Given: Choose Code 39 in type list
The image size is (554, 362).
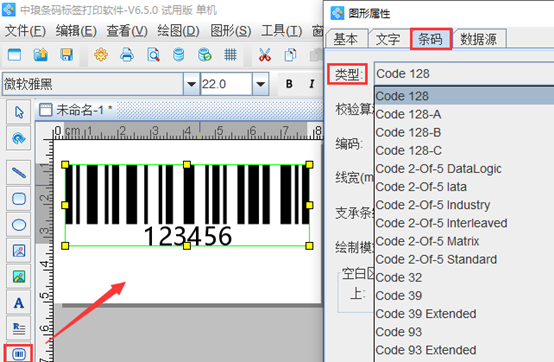Looking at the screenshot, I should (464, 296).
